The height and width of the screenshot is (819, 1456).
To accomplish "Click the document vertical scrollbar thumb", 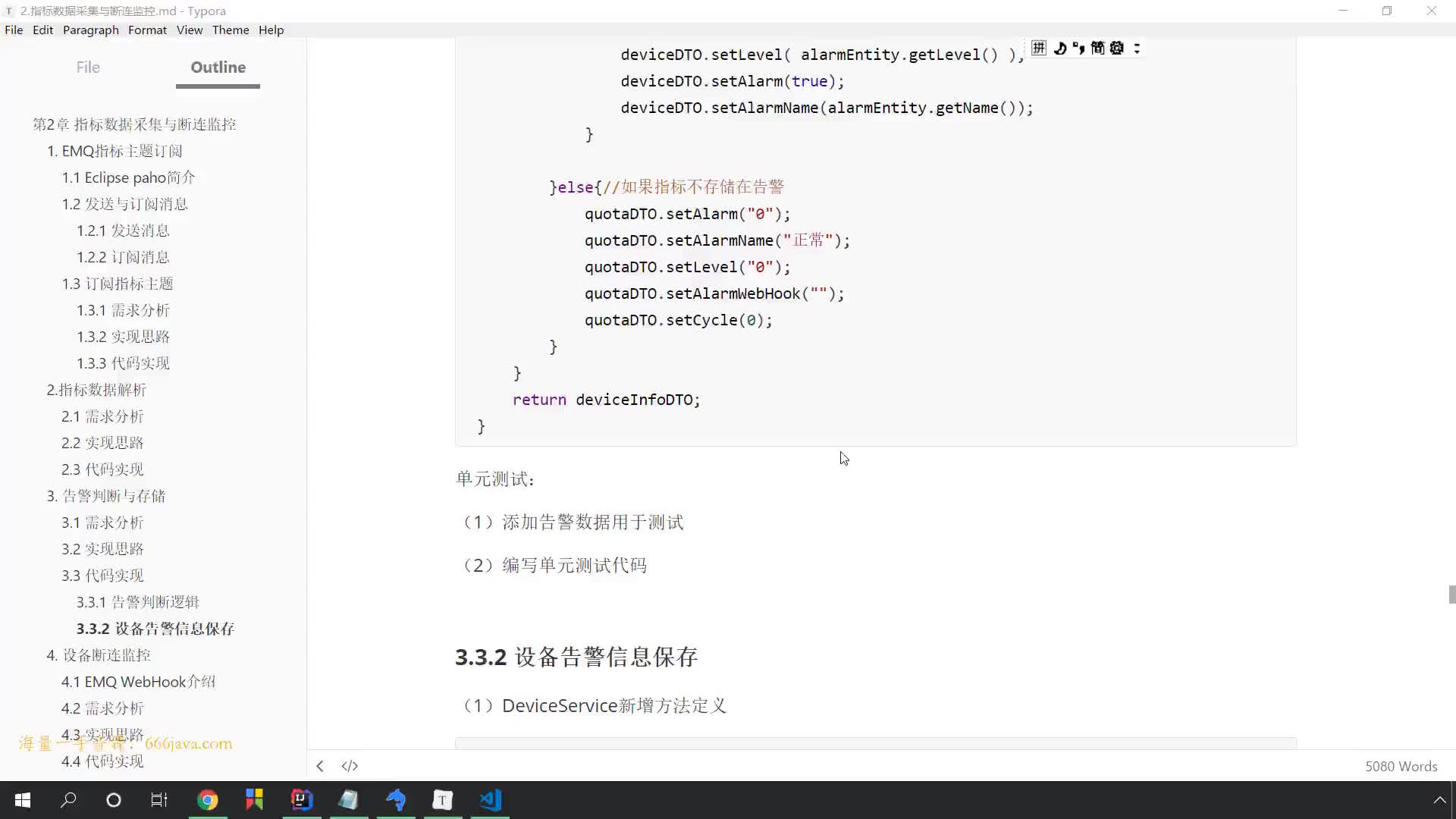I will pyautogui.click(x=1451, y=594).
